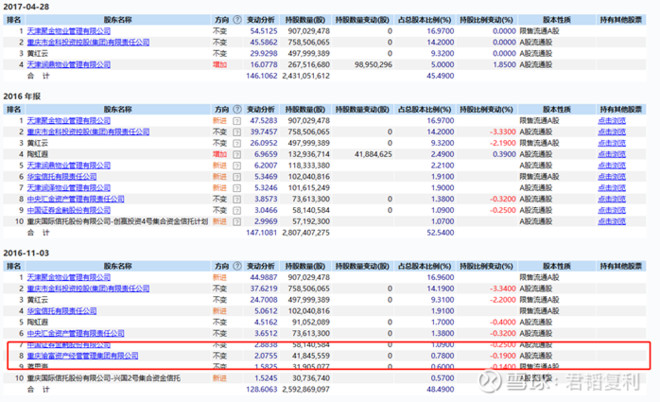Click the value -3.3400 in 2016-11-03 table
This screenshot has height=402, width=660.
(503, 289)
